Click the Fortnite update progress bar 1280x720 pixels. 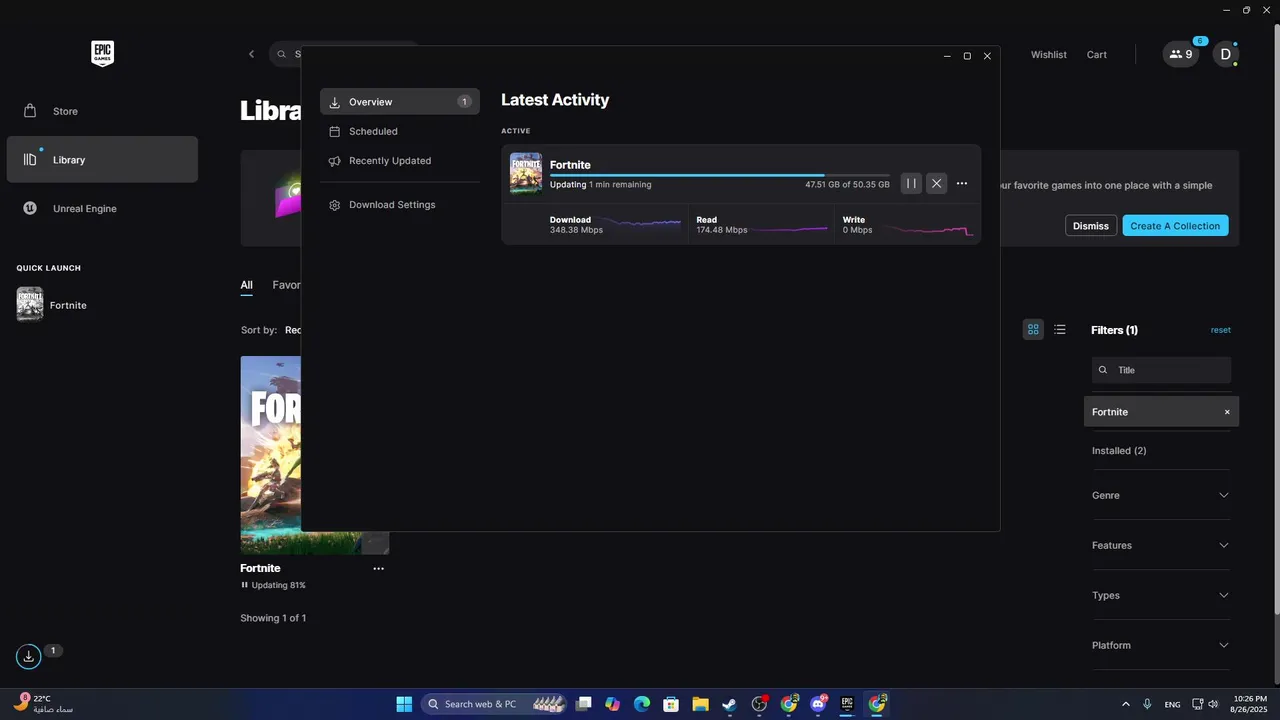[719, 175]
